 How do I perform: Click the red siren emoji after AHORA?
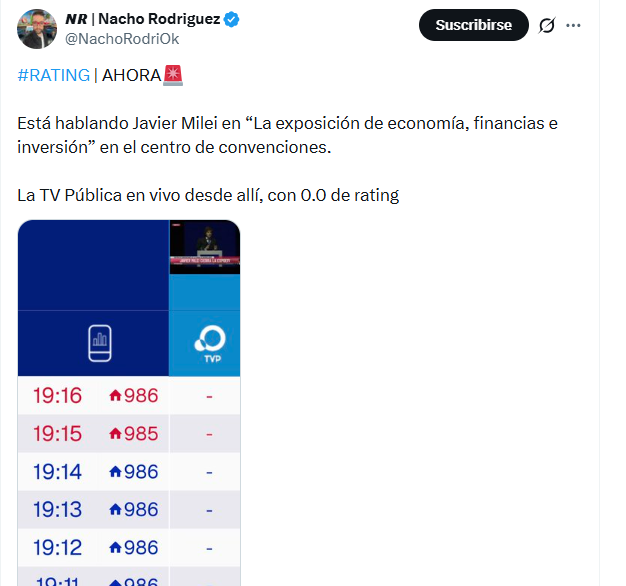(x=172, y=75)
